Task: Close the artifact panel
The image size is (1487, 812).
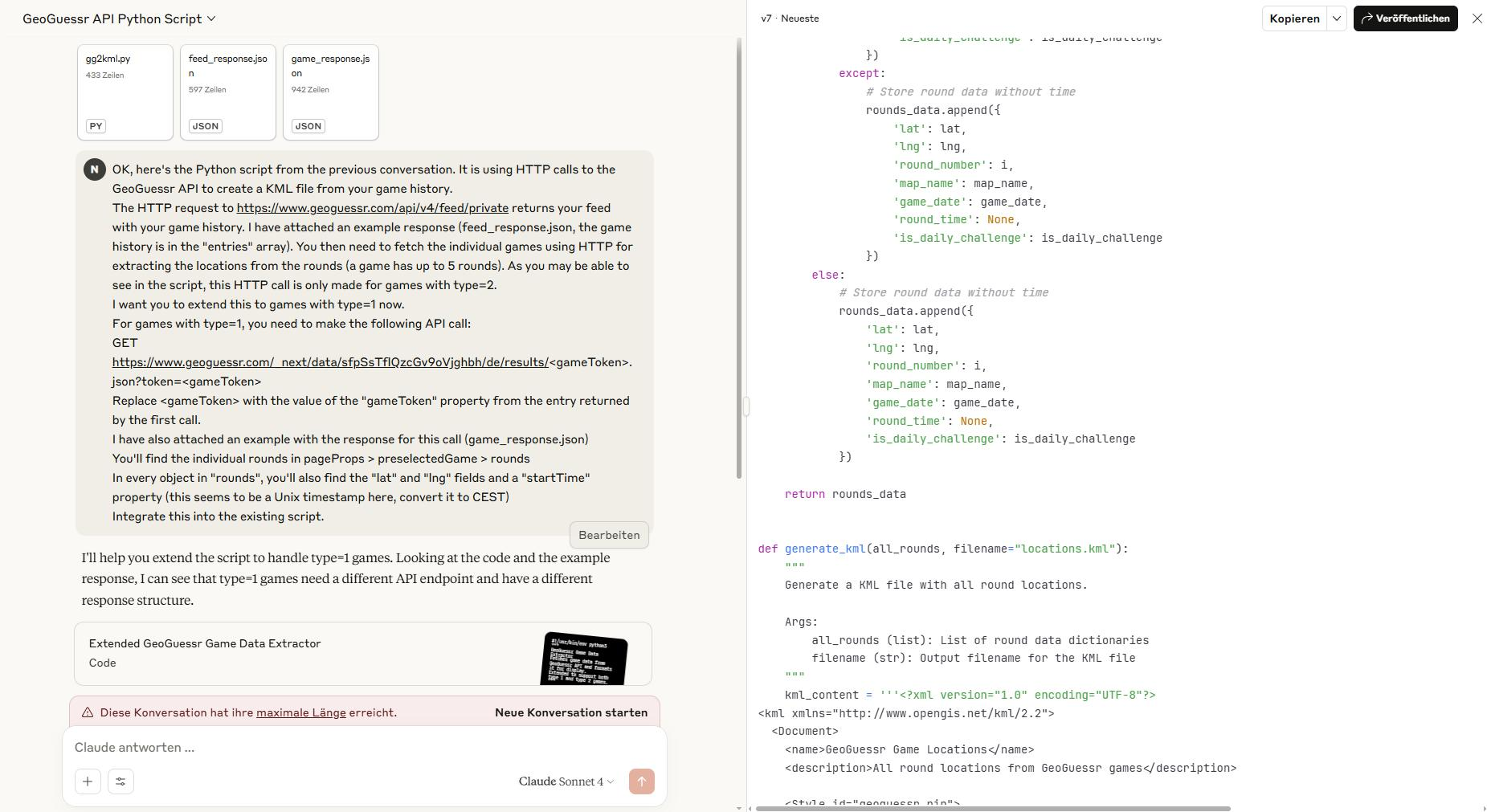Action: point(1477,18)
